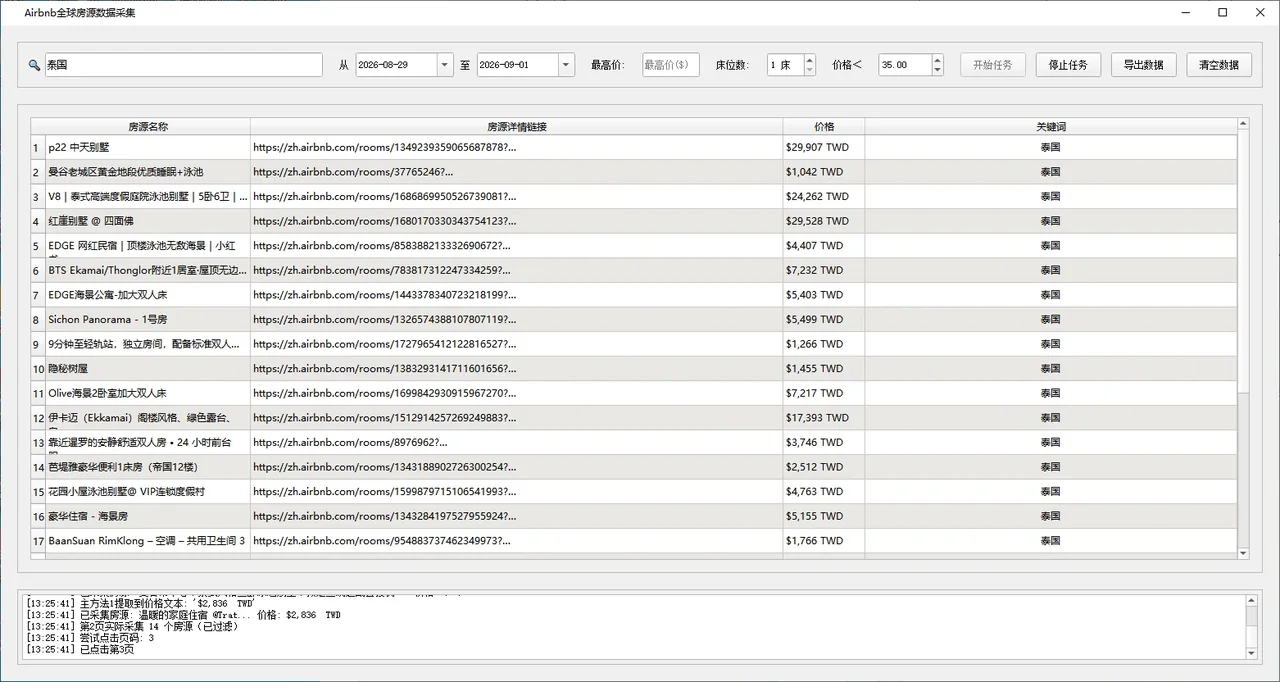Click the 清空数据 clear data button
The height and width of the screenshot is (682, 1280).
coord(1219,65)
